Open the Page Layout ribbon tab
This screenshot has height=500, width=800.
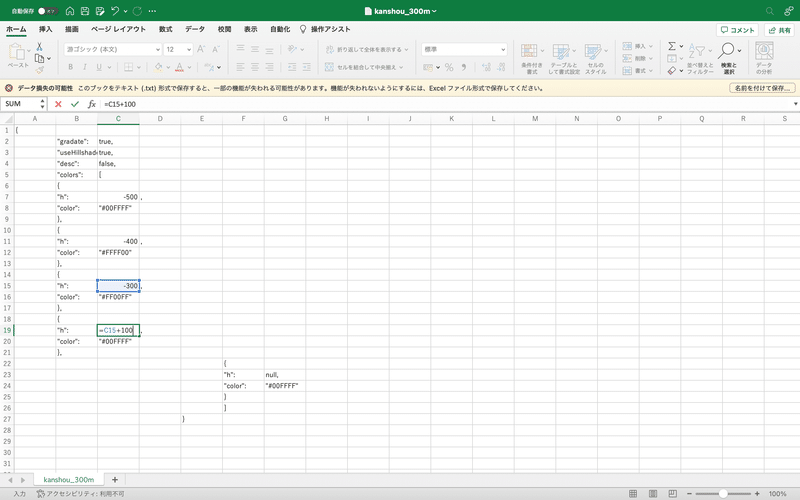pyautogui.click(x=118, y=29)
